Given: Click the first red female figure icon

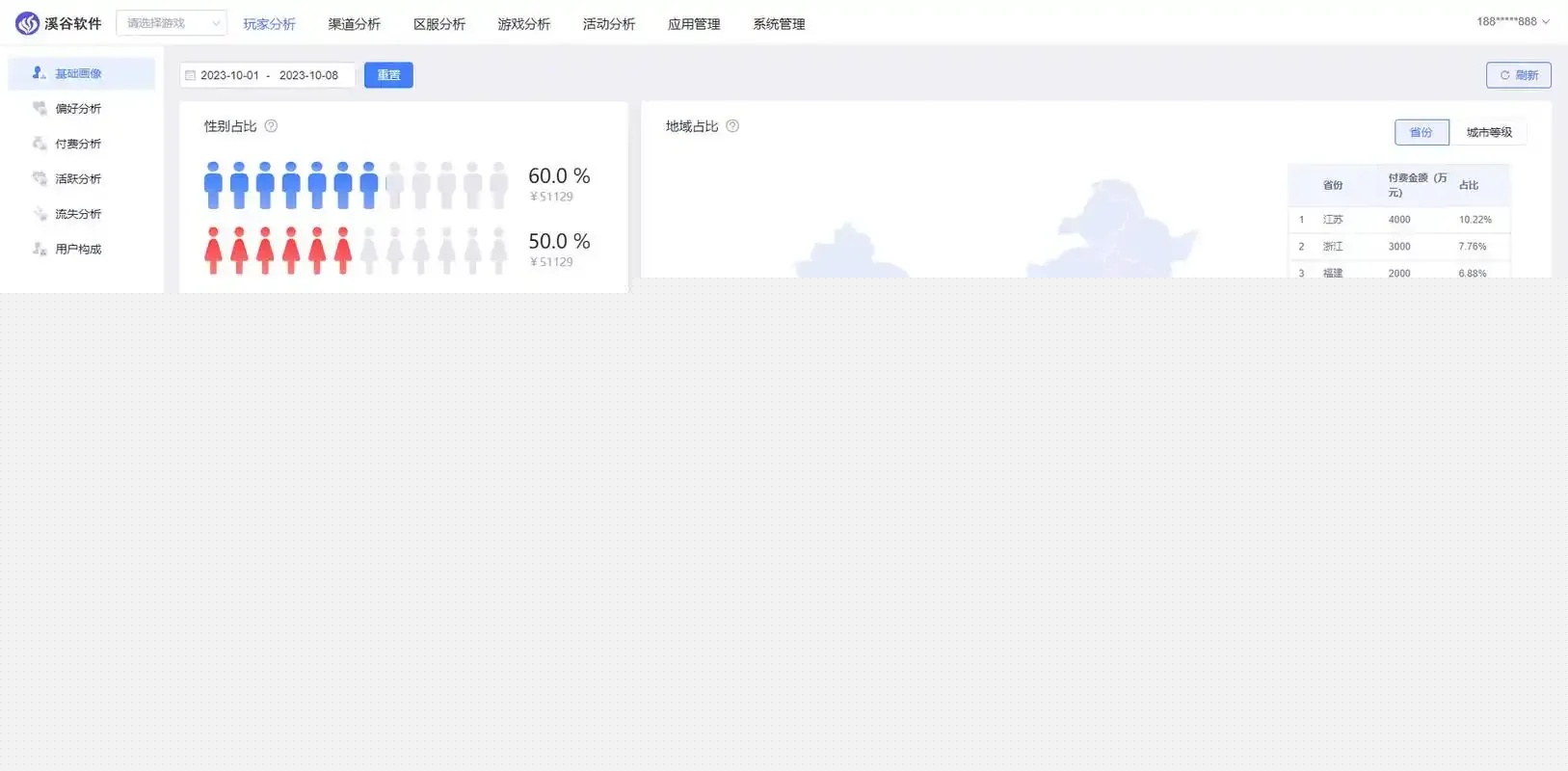Looking at the screenshot, I should [213, 251].
